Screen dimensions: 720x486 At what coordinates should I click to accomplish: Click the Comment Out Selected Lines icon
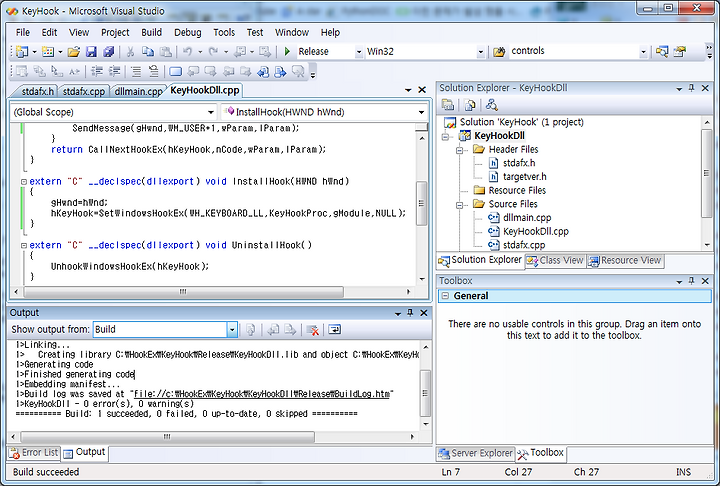[136, 71]
